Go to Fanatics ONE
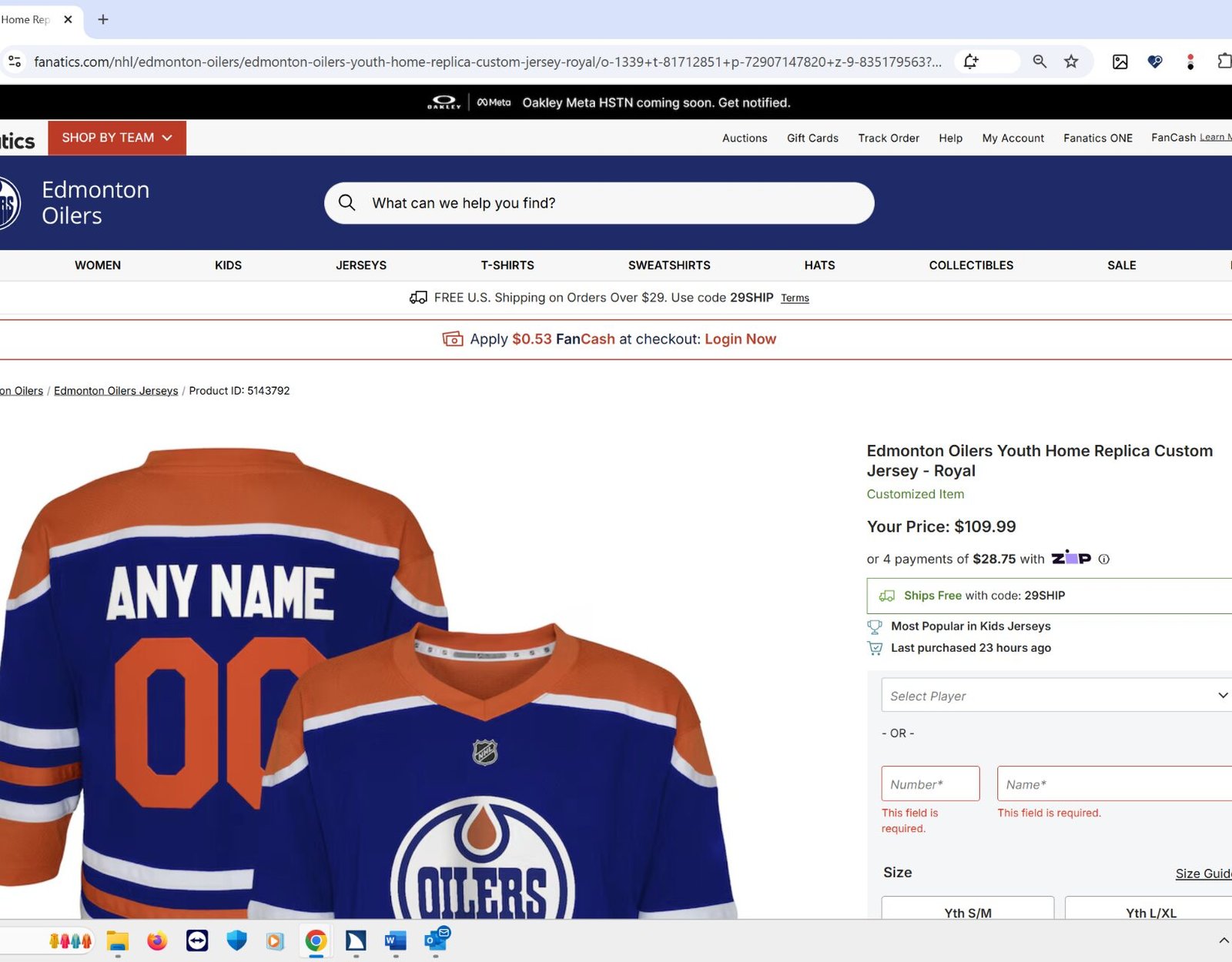The height and width of the screenshot is (962, 1232). coord(1098,138)
